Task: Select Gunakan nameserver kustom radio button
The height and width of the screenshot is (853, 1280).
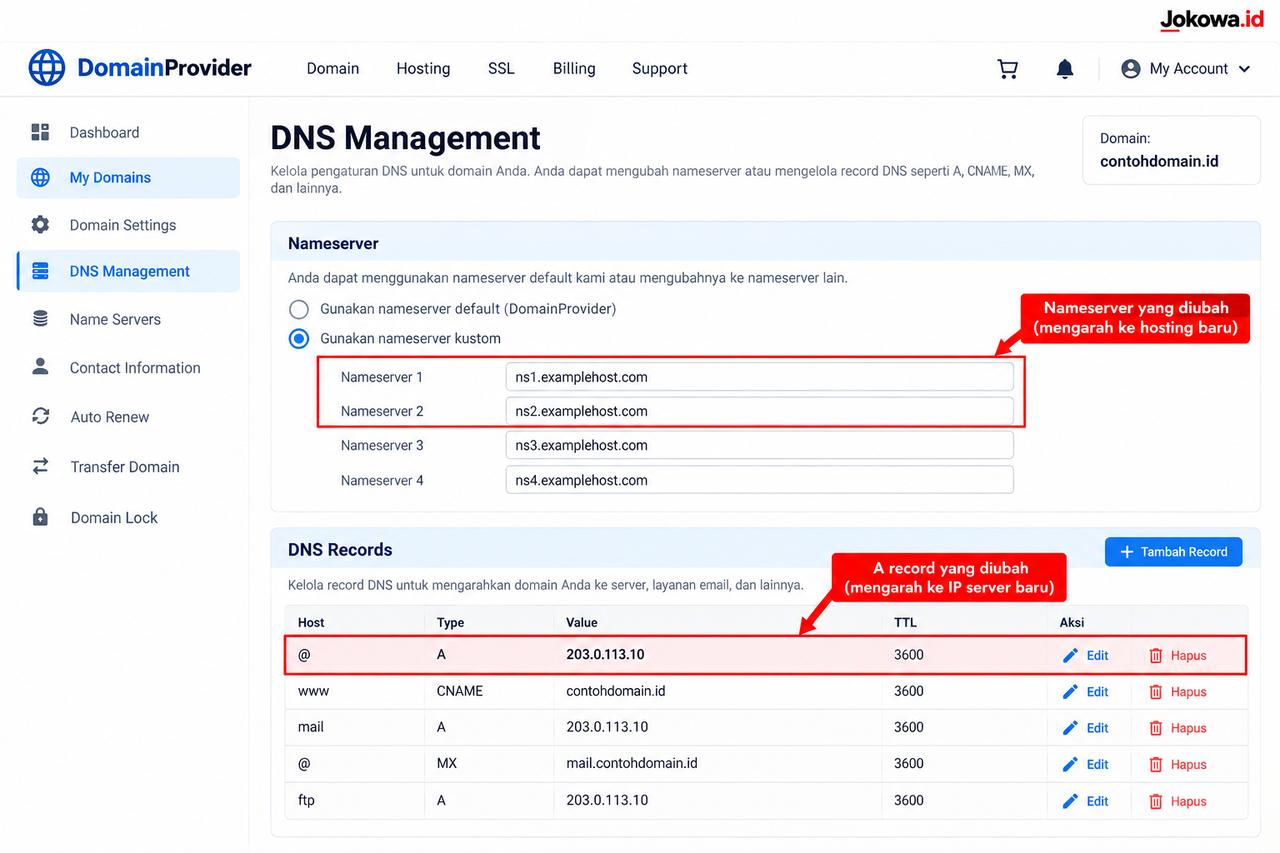Action: 299,339
